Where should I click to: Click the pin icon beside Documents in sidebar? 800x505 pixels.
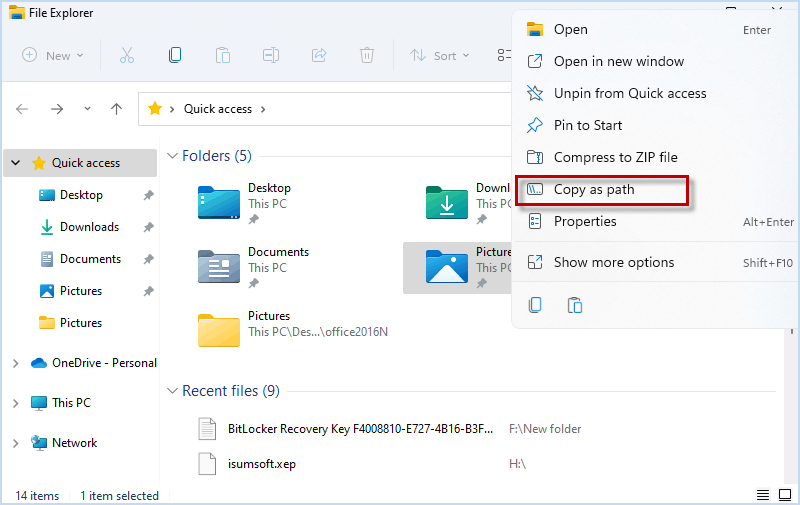coord(148,259)
